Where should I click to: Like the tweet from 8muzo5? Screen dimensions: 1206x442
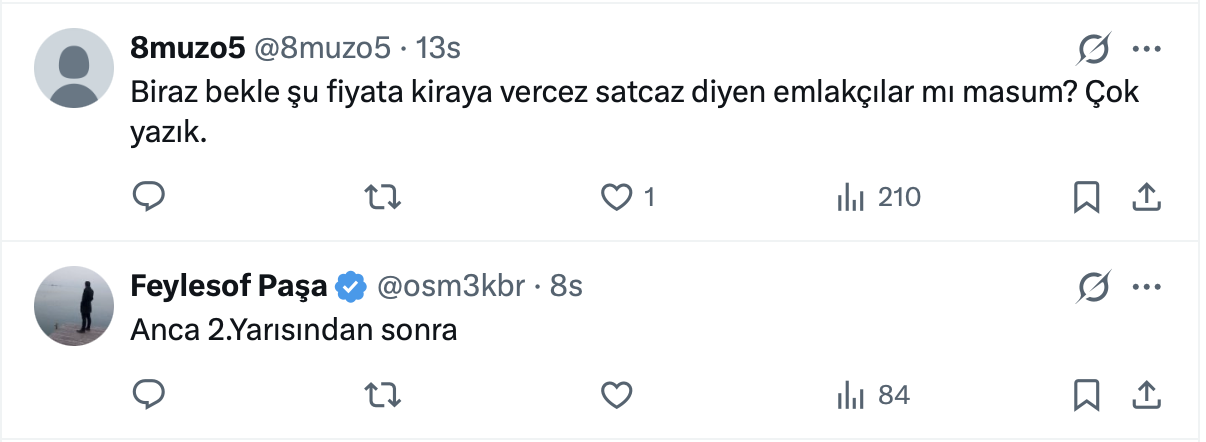coord(615,198)
